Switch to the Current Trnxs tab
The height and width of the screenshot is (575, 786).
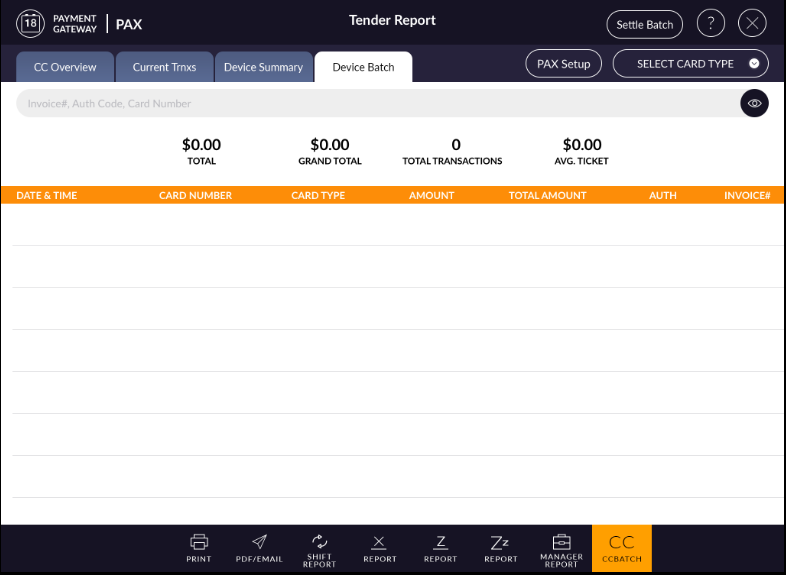point(164,67)
